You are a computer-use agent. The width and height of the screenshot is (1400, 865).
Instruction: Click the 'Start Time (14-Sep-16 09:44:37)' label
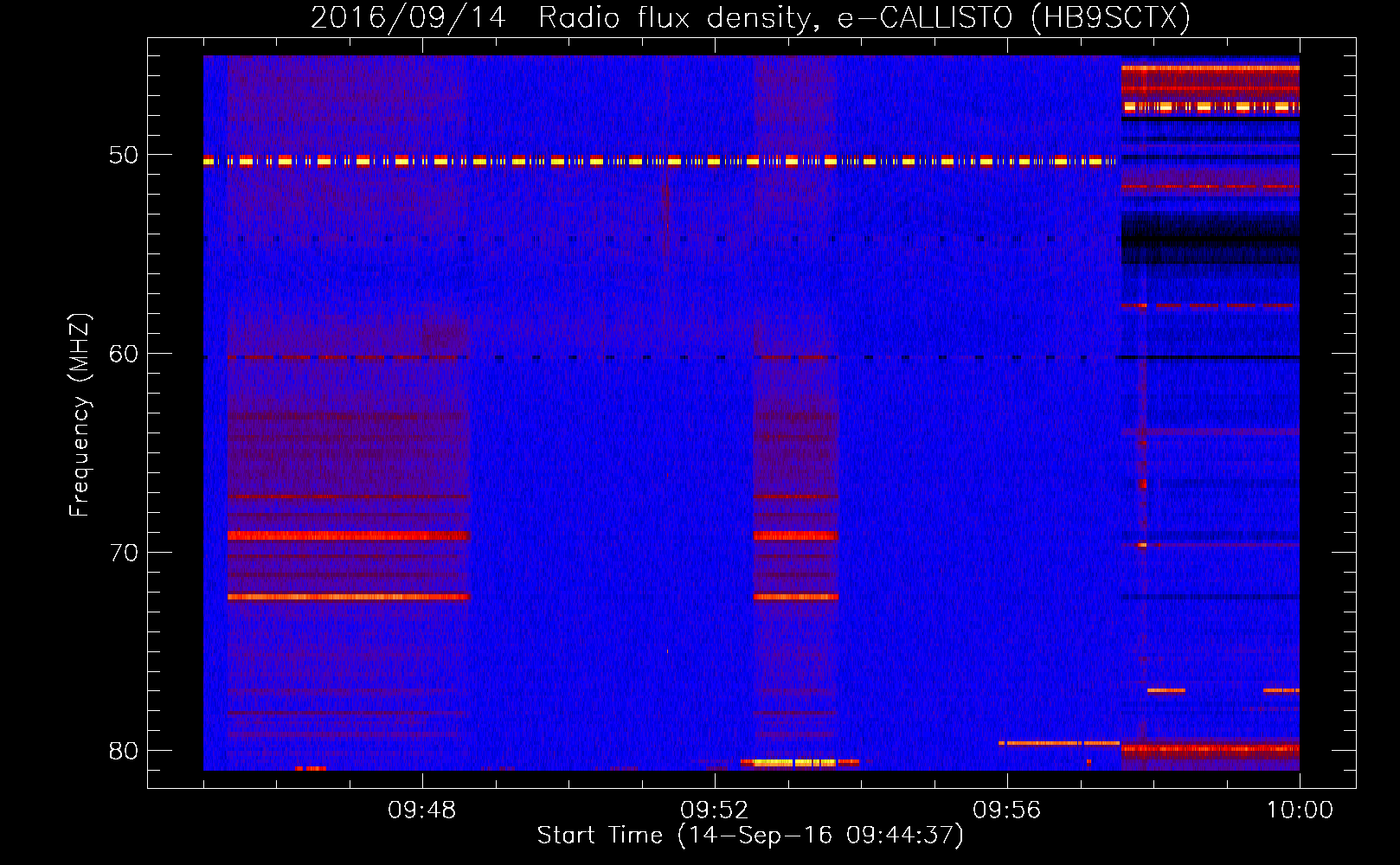coord(750,836)
